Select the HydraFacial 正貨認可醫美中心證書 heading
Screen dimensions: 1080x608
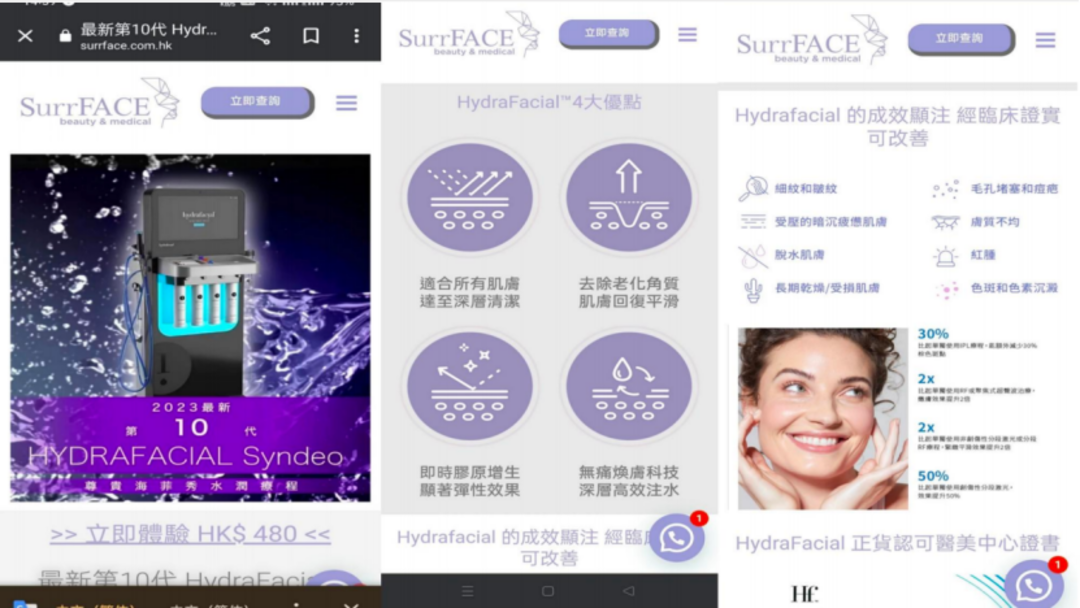[897, 543]
